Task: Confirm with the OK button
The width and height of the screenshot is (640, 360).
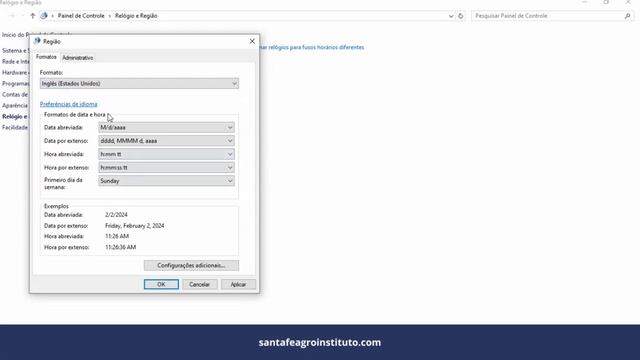Action: point(161,284)
